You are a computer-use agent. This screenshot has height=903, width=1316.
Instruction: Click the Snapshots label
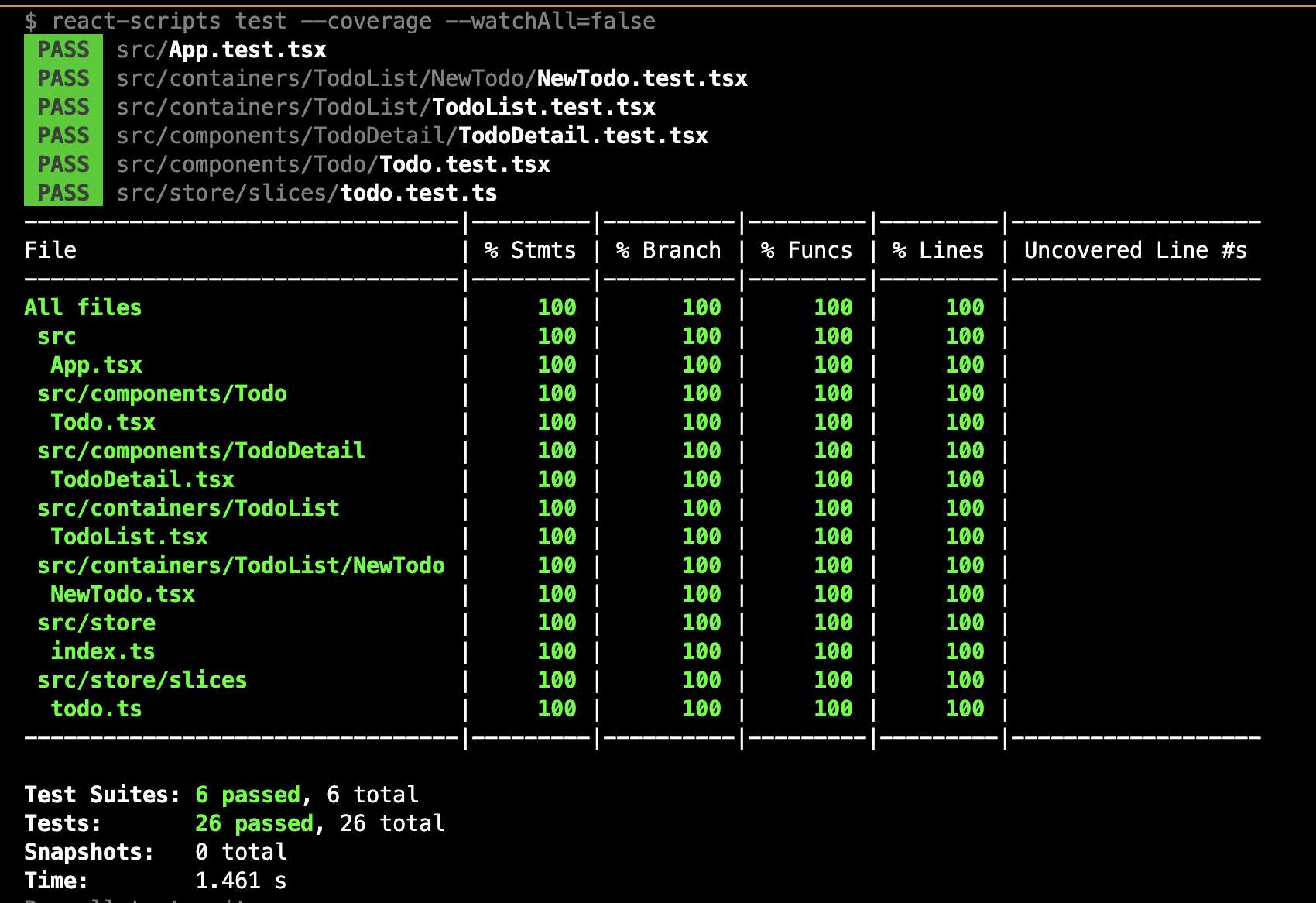pyautogui.click(x=89, y=852)
